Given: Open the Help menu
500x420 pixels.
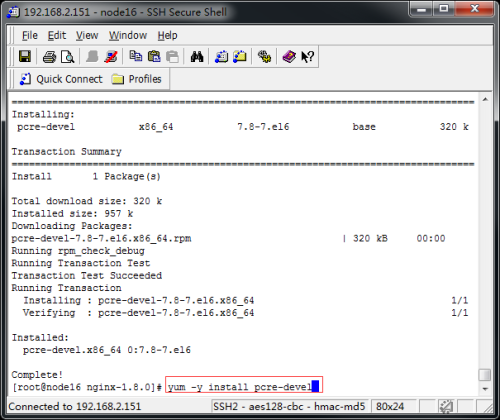Looking at the screenshot, I should [167, 35].
